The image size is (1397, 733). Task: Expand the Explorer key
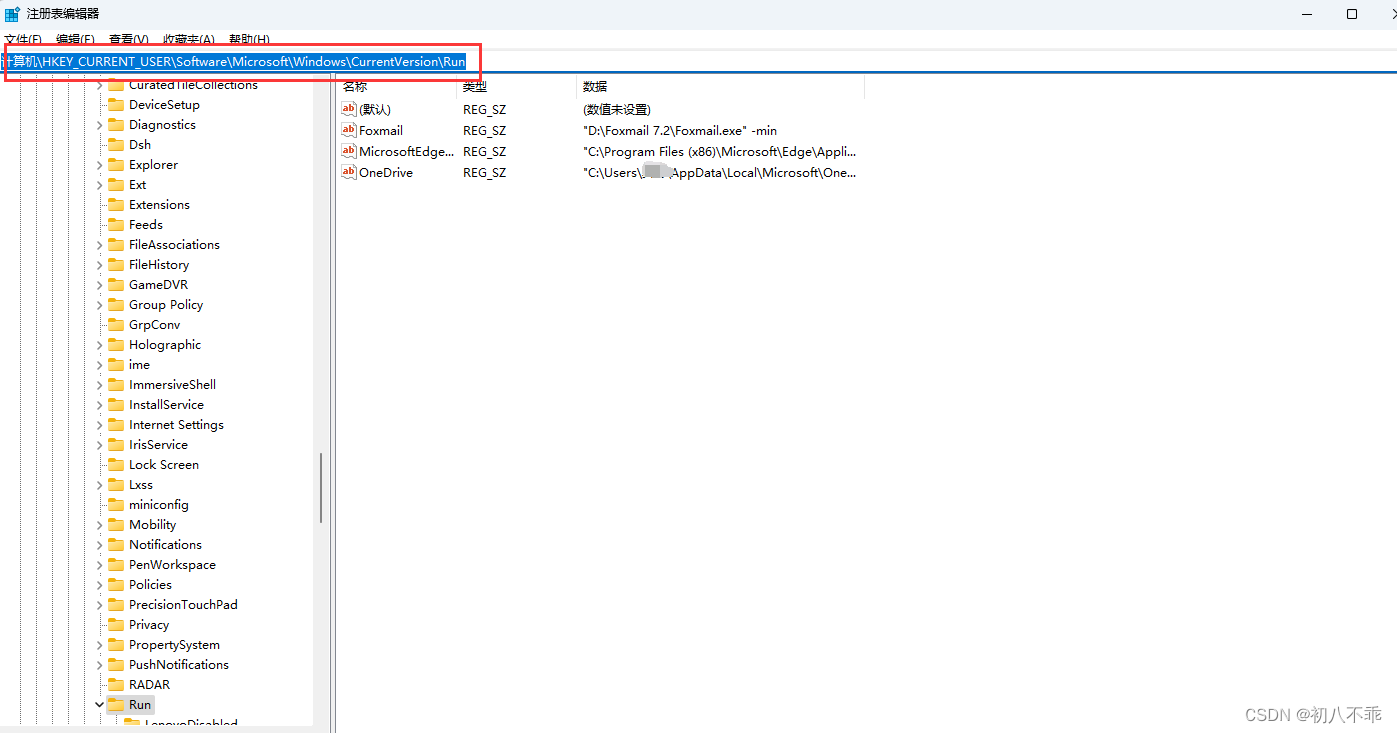(99, 165)
